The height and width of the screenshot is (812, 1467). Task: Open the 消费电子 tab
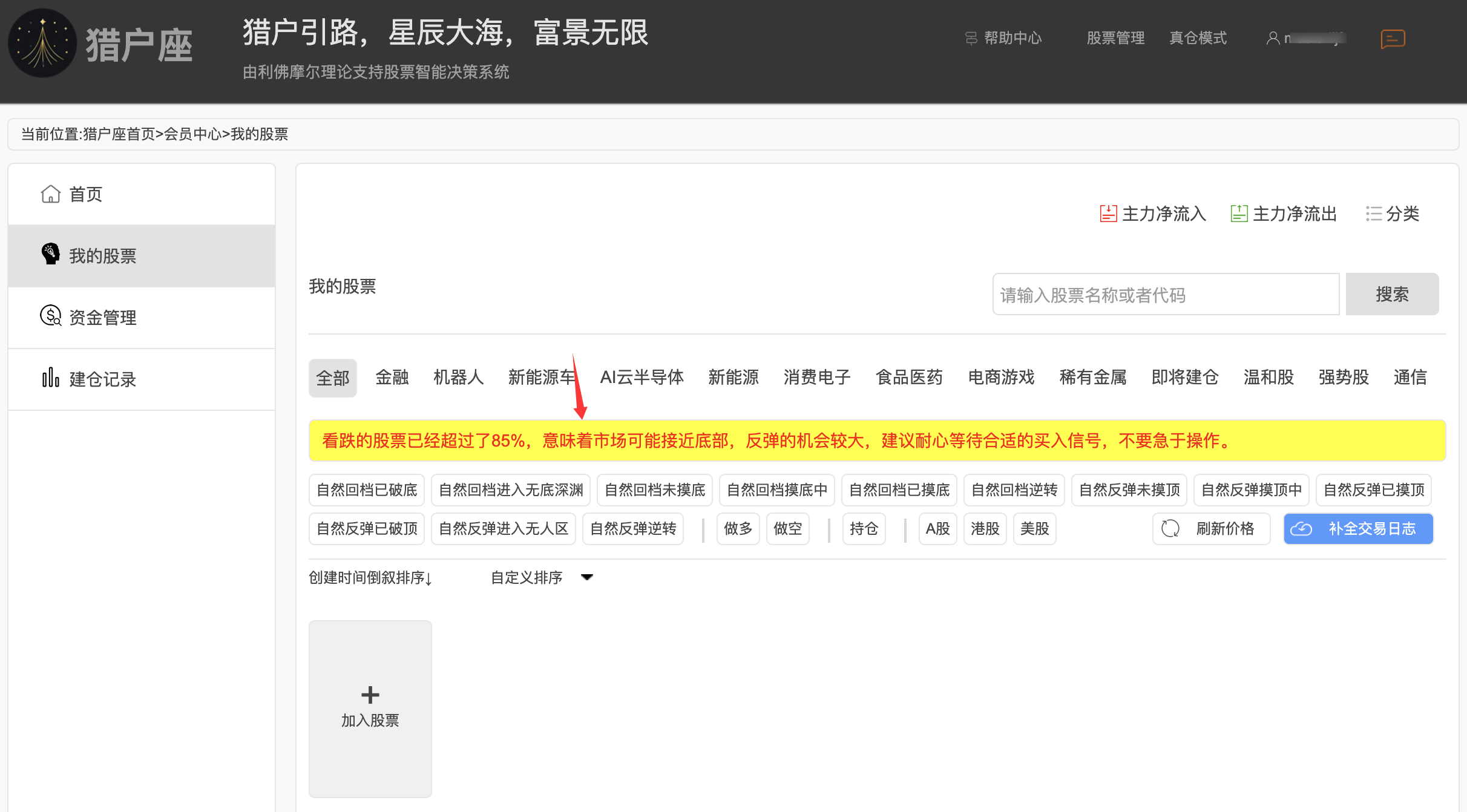(817, 378)
